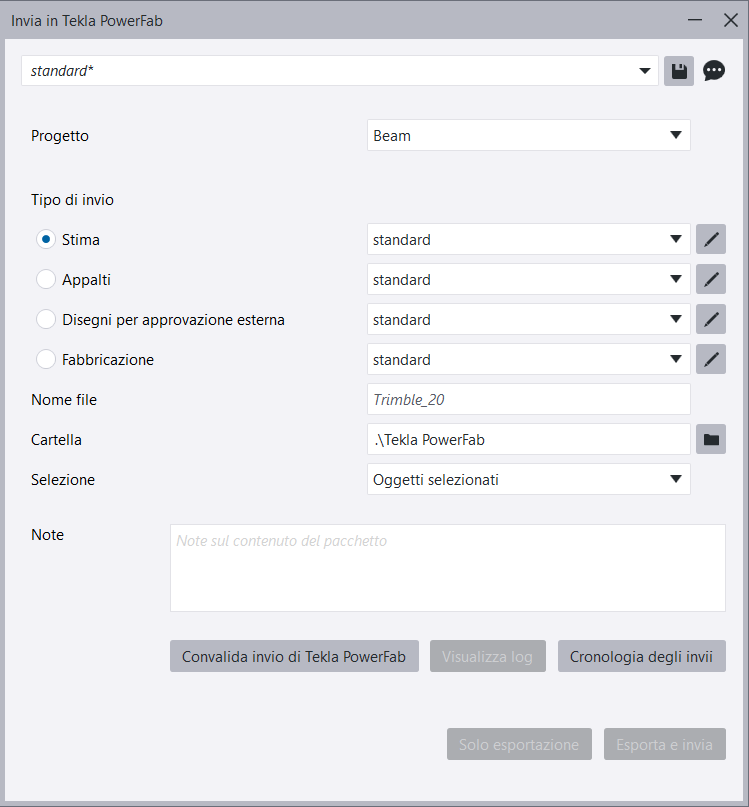749x807 pixels.
Task: Choose the Appalti radio option
Action: 46,280
